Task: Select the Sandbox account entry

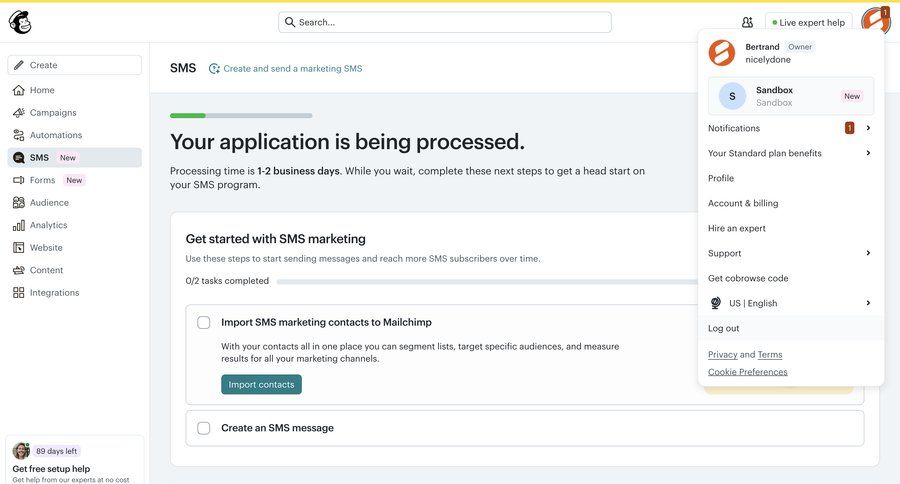Action: (x=791, y=96)
